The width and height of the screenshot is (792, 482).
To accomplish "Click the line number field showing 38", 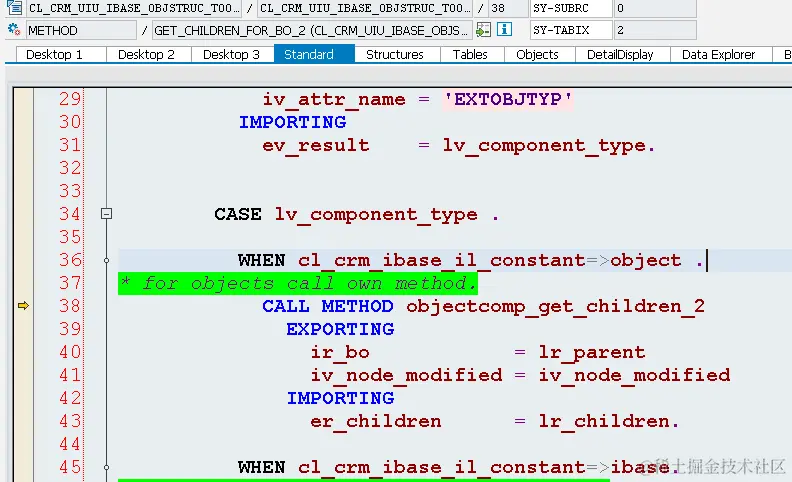I will pyautogui.click(x=507, y=8).
